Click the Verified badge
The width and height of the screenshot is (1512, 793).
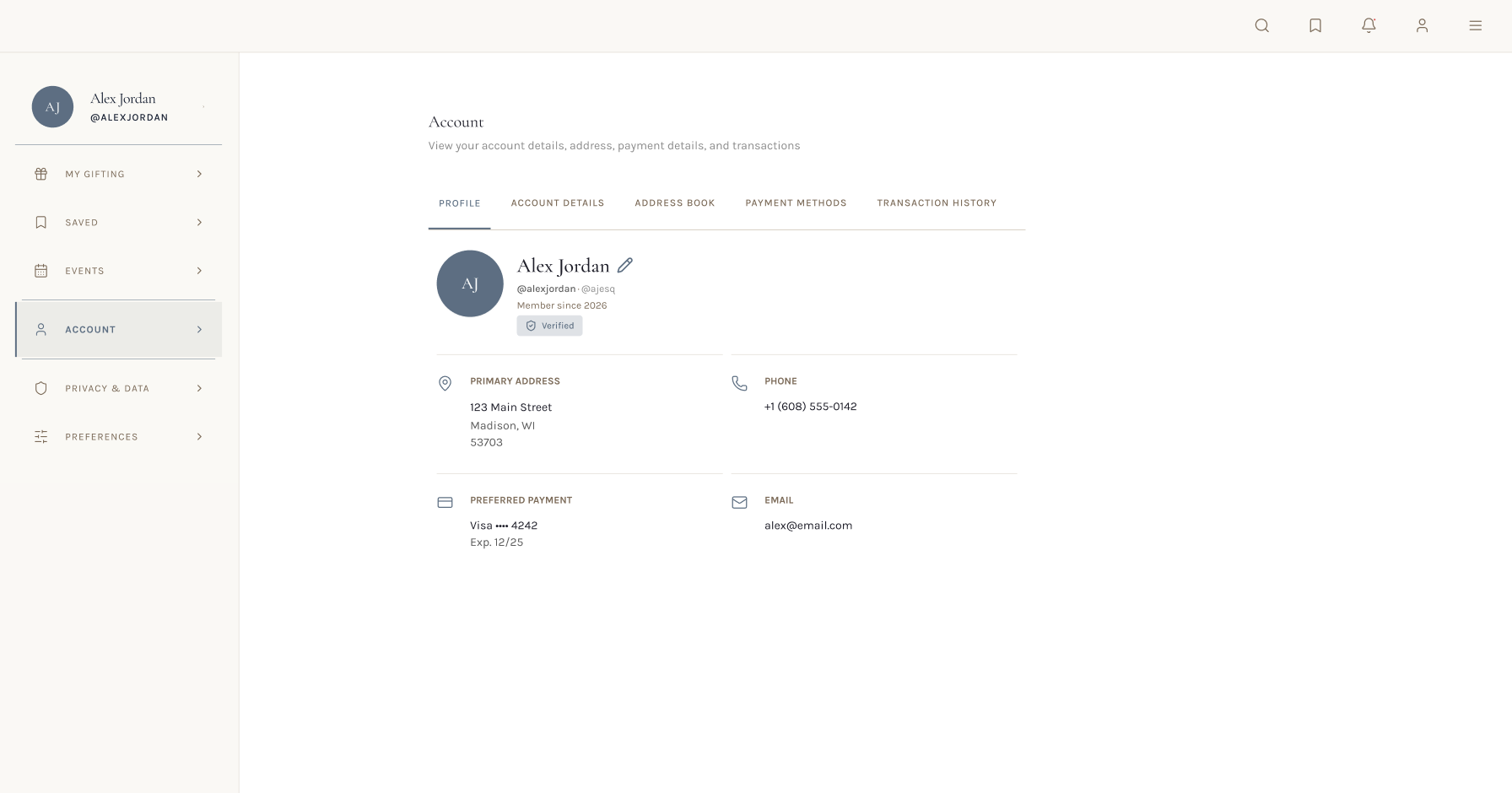point(549,326)
